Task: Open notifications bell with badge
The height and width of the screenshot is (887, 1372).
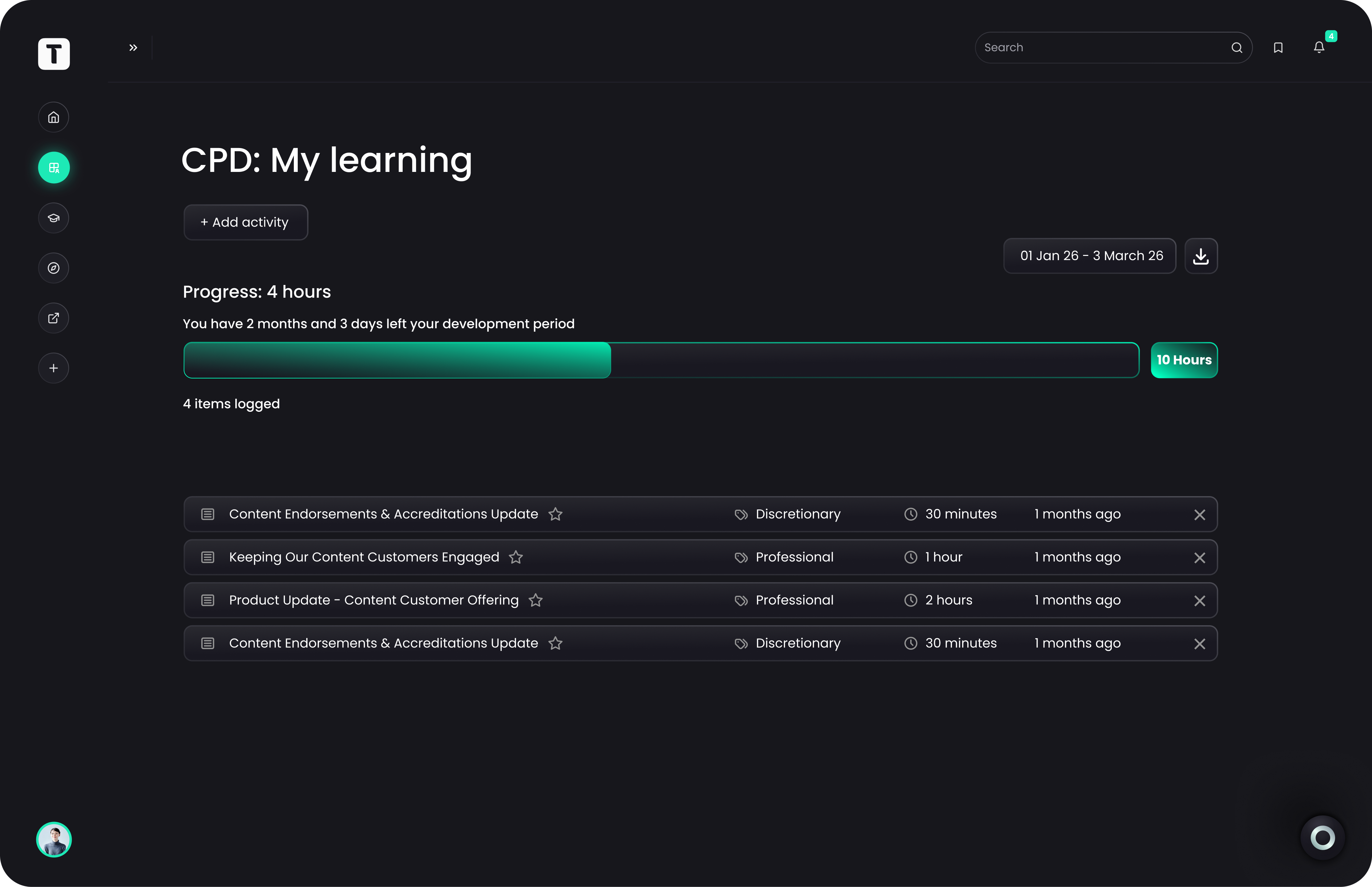Action: (1319, 48)
